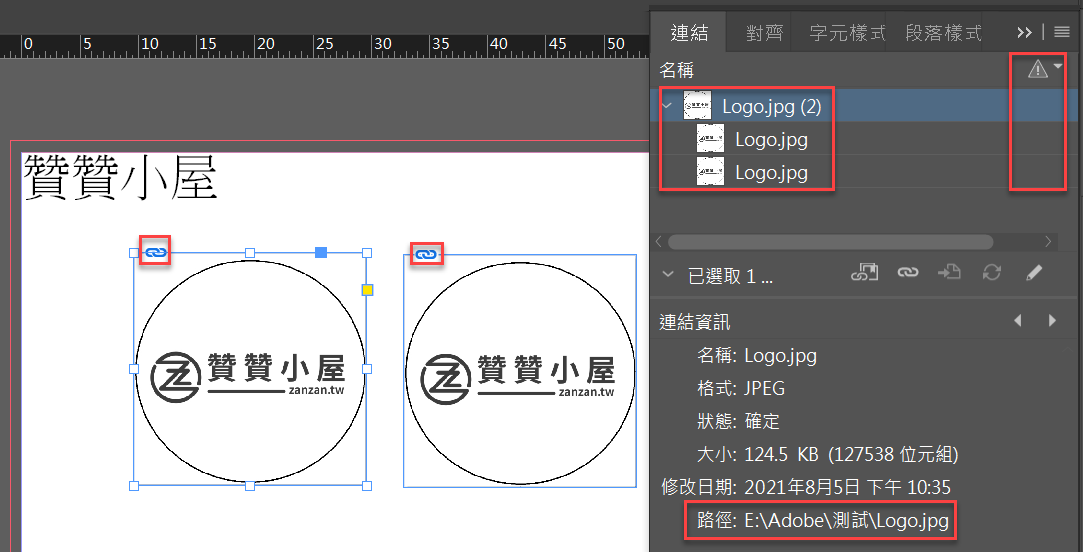Select the first Logo.jpg child link
This screenshot has width=1083, height=552.
(x=863, y=139)
